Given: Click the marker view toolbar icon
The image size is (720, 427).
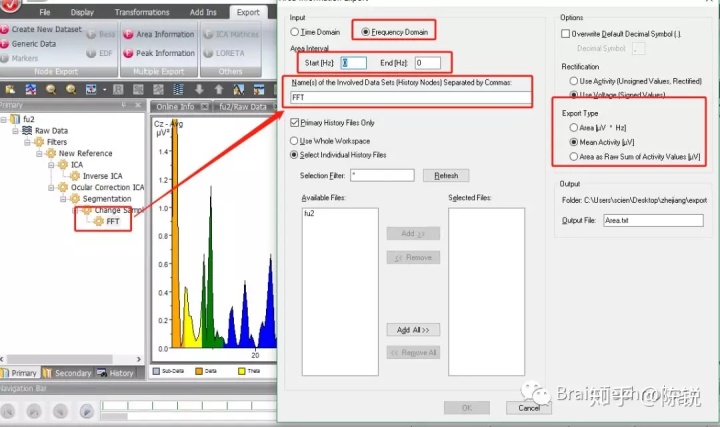Looking at the screenshot, I should click(91, 89).
